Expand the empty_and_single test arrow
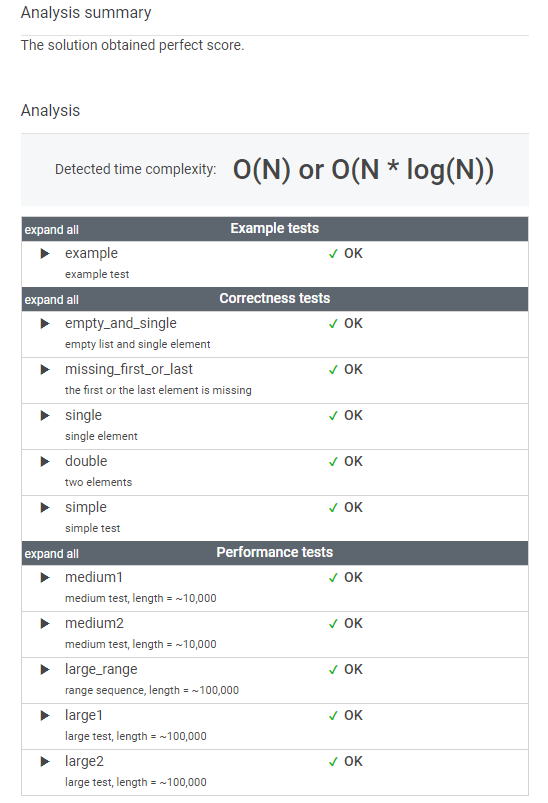The image size is (548, 803). click(x=45, y=324)
